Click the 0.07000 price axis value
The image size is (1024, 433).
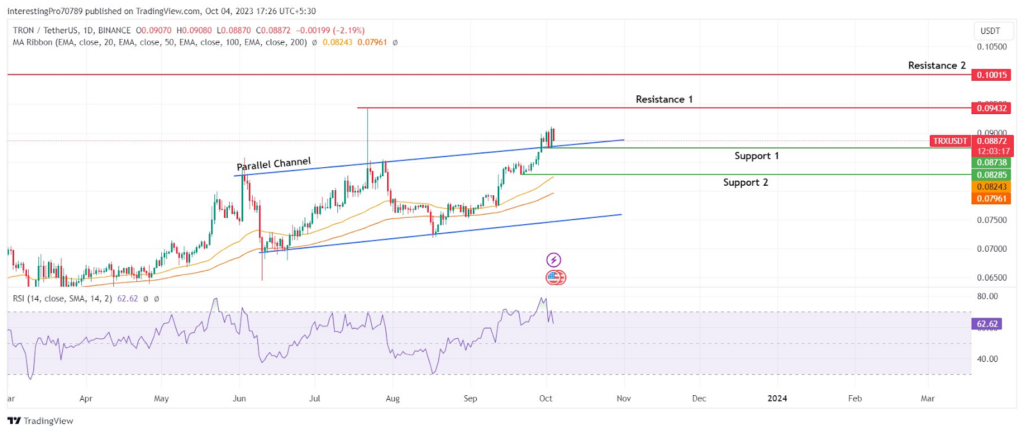[991, 249]
